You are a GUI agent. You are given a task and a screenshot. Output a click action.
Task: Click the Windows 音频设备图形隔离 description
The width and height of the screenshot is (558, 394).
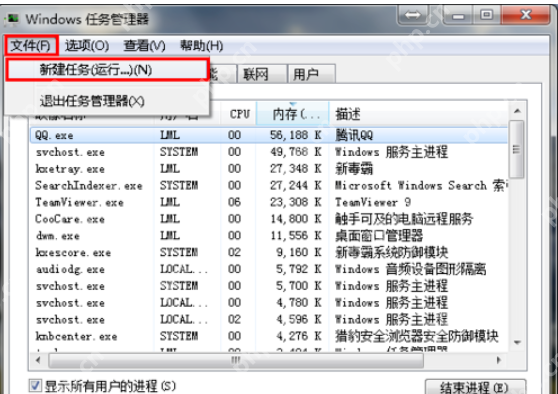point(410,269)
